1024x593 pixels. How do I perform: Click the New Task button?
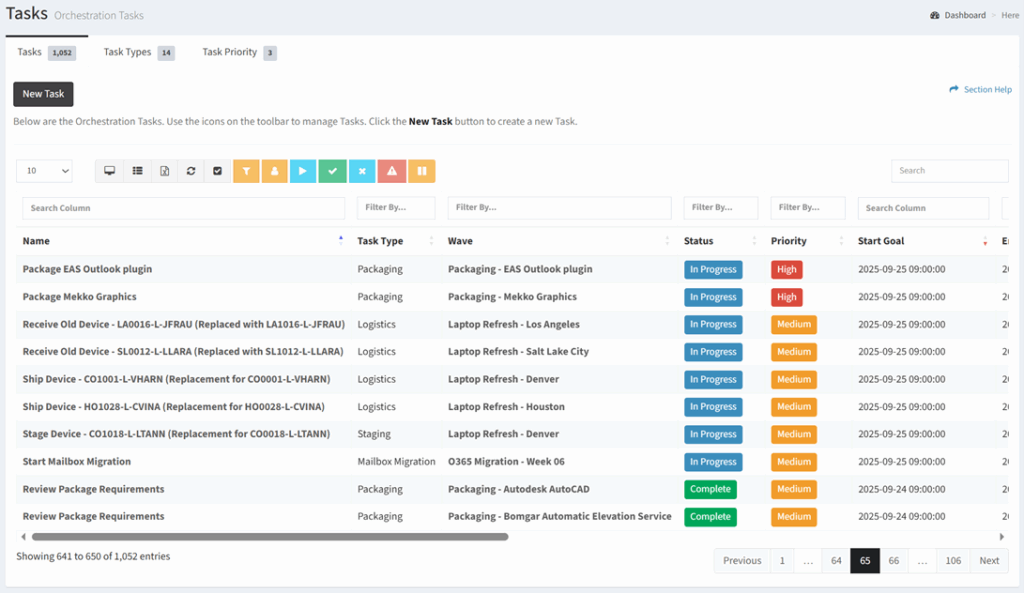pyautogui.click(x=42, y=93)
